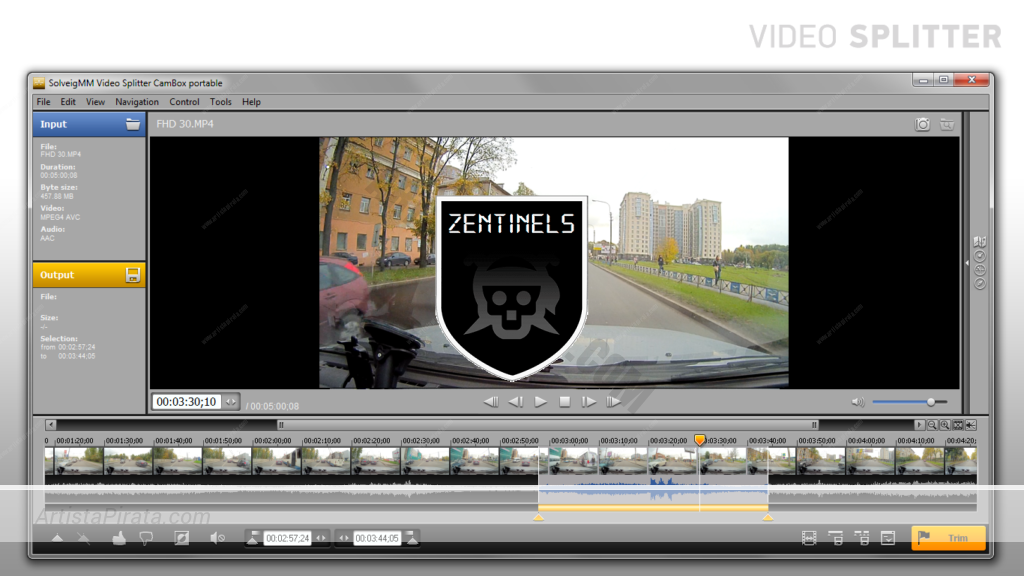The height and width of the screenshot is (576, 1024).
Task: Click the current time field 00:03:30;10
Action: click(x=187, y=402)
